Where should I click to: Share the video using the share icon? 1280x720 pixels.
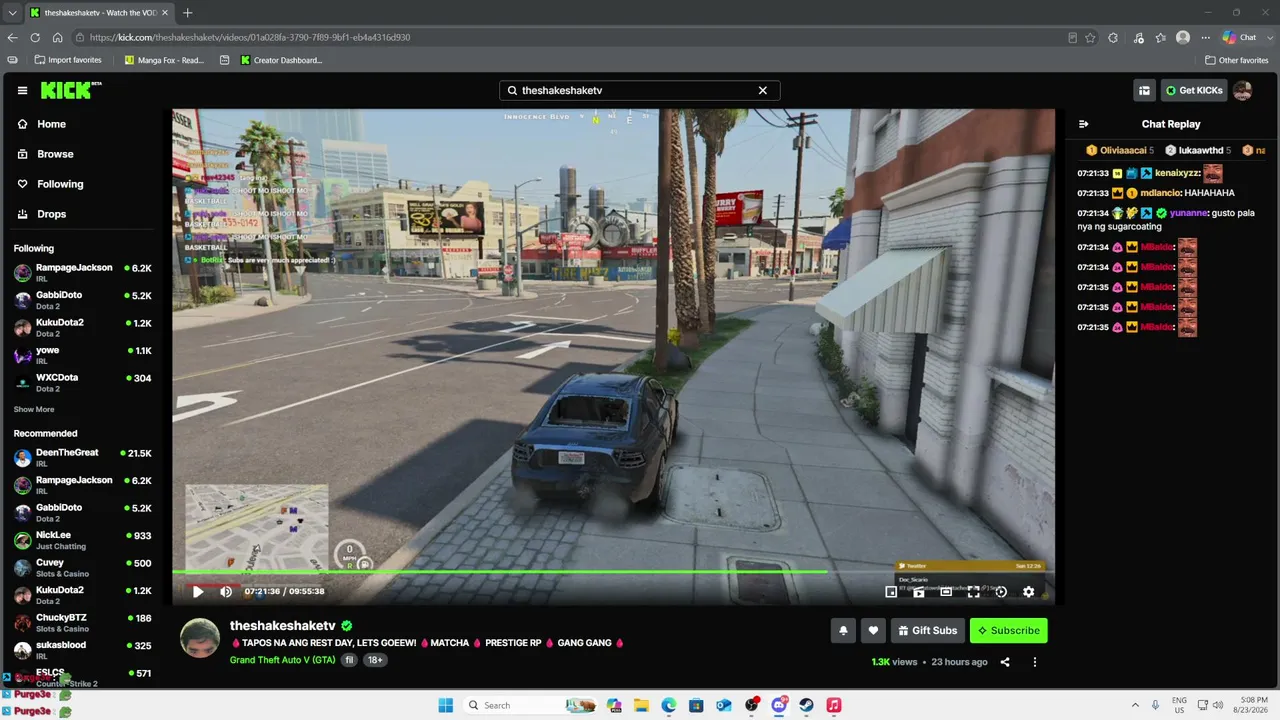tap(1005, 662)
